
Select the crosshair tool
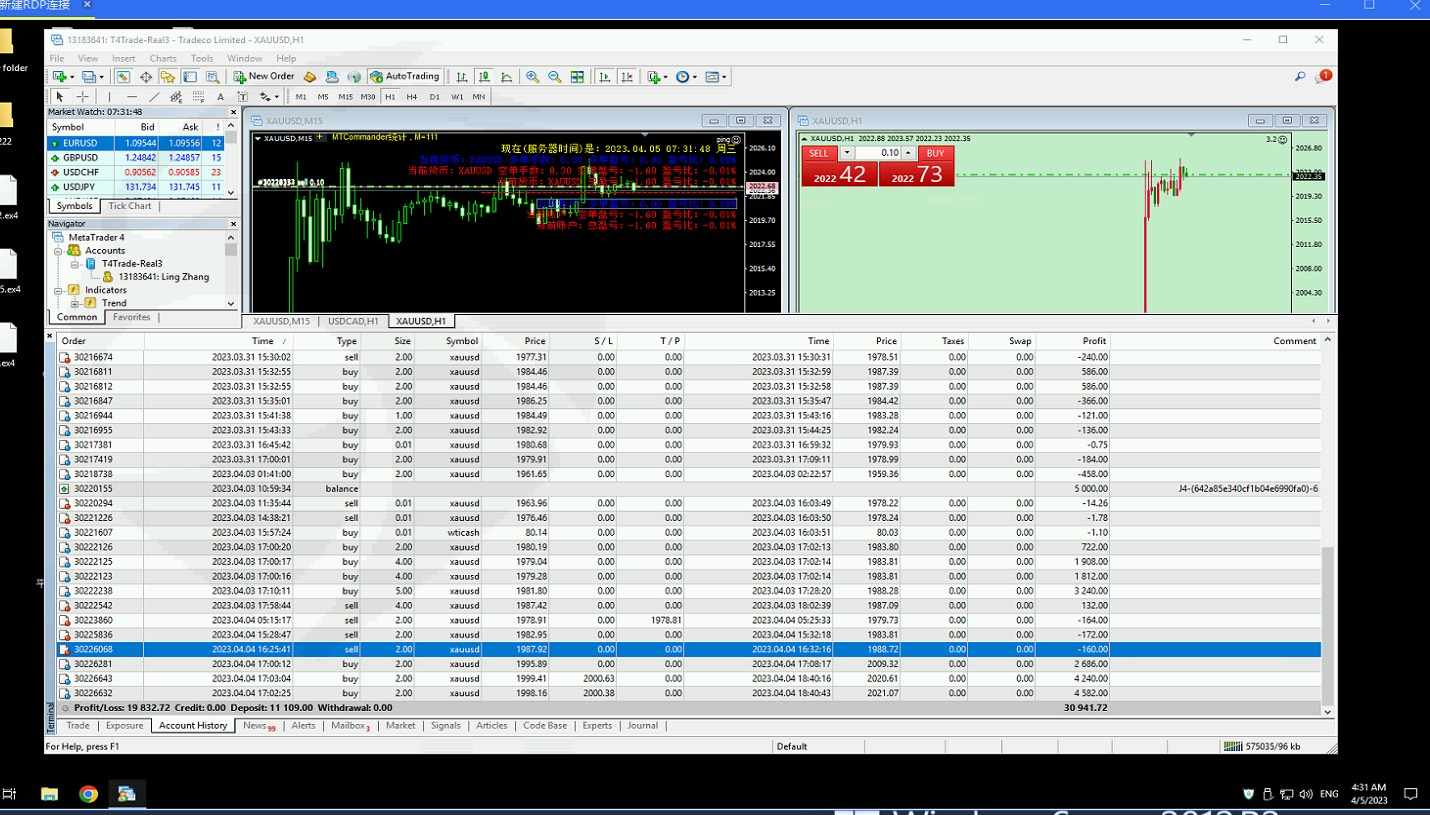(82, 97)
